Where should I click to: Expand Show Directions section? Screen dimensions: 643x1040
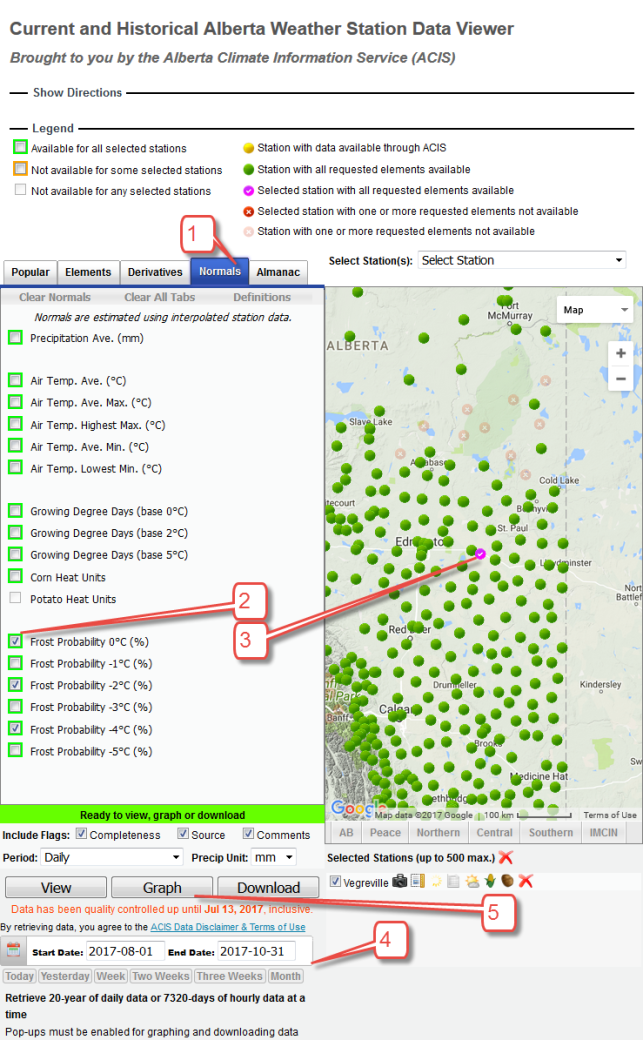[x=78, y=92]
